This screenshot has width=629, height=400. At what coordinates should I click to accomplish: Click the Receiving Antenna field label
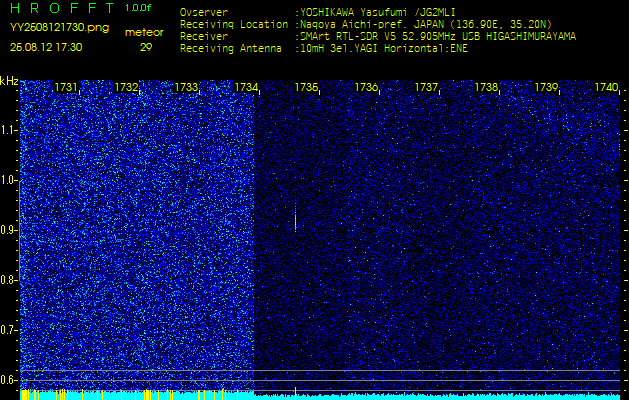(231, 49)
